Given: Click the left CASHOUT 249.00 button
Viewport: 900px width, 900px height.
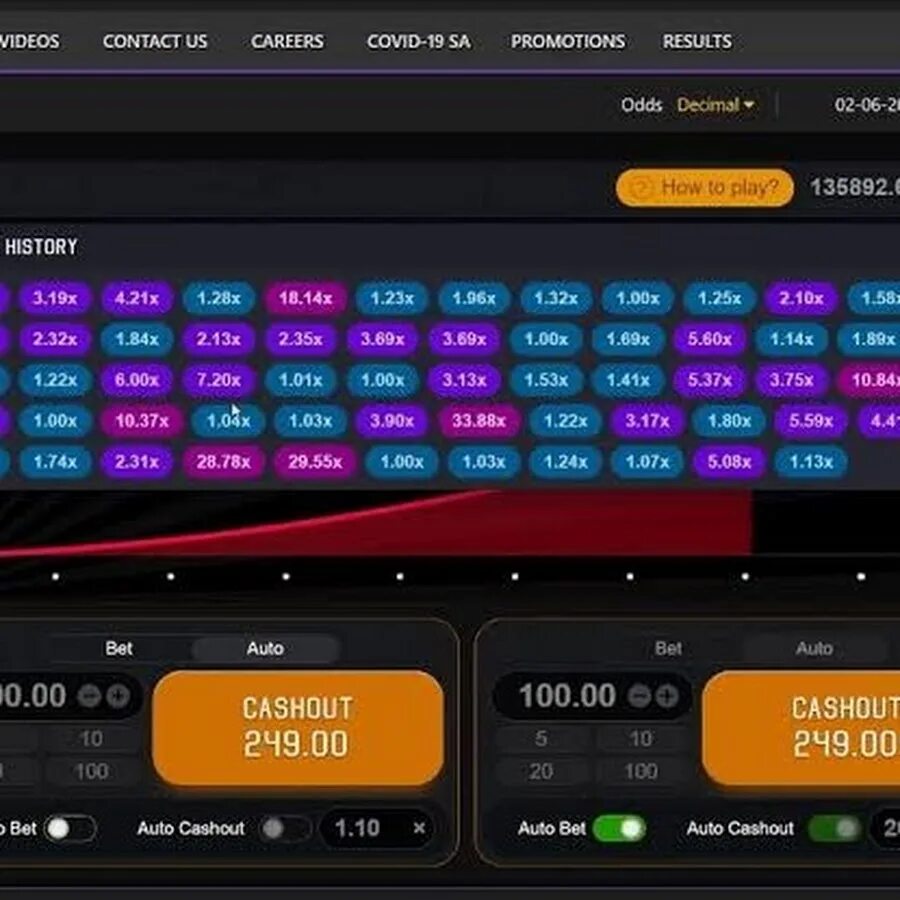Looking at the screenshot, I should [298, 727].
